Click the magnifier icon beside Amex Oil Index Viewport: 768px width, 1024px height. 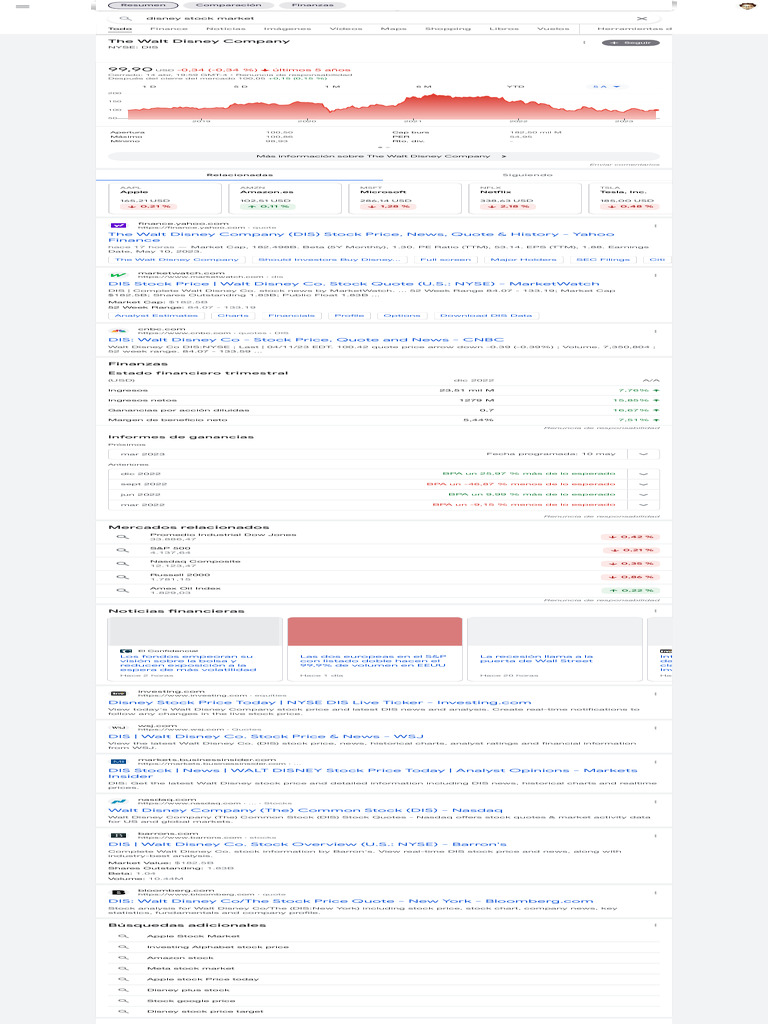(x=122, y=590)
